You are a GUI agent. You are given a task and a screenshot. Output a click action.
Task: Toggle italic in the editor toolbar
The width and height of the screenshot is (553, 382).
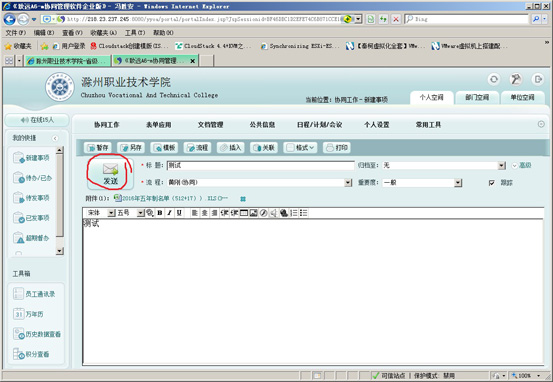coord(170,213)
